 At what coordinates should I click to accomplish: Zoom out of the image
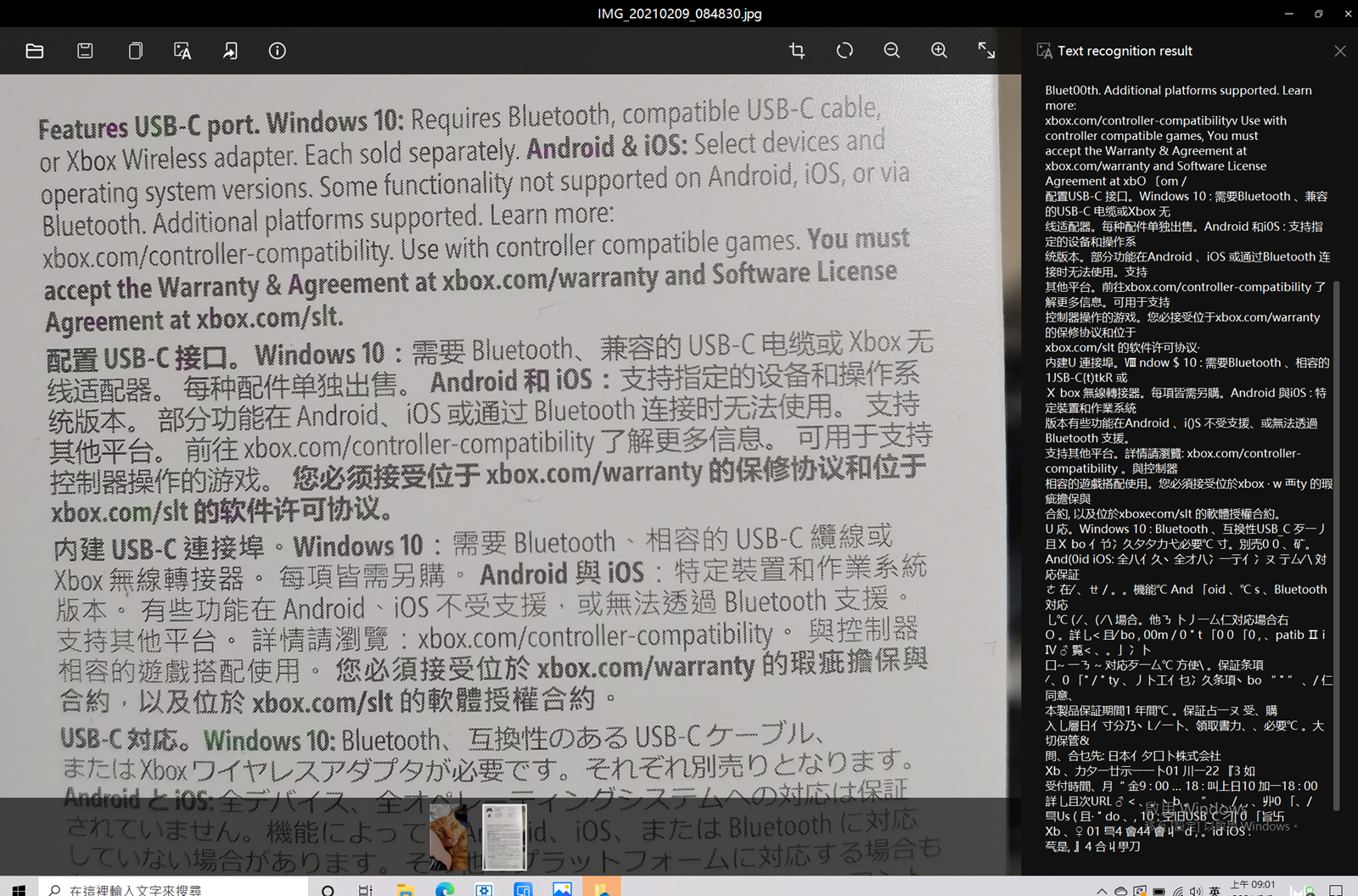(892, 51)
